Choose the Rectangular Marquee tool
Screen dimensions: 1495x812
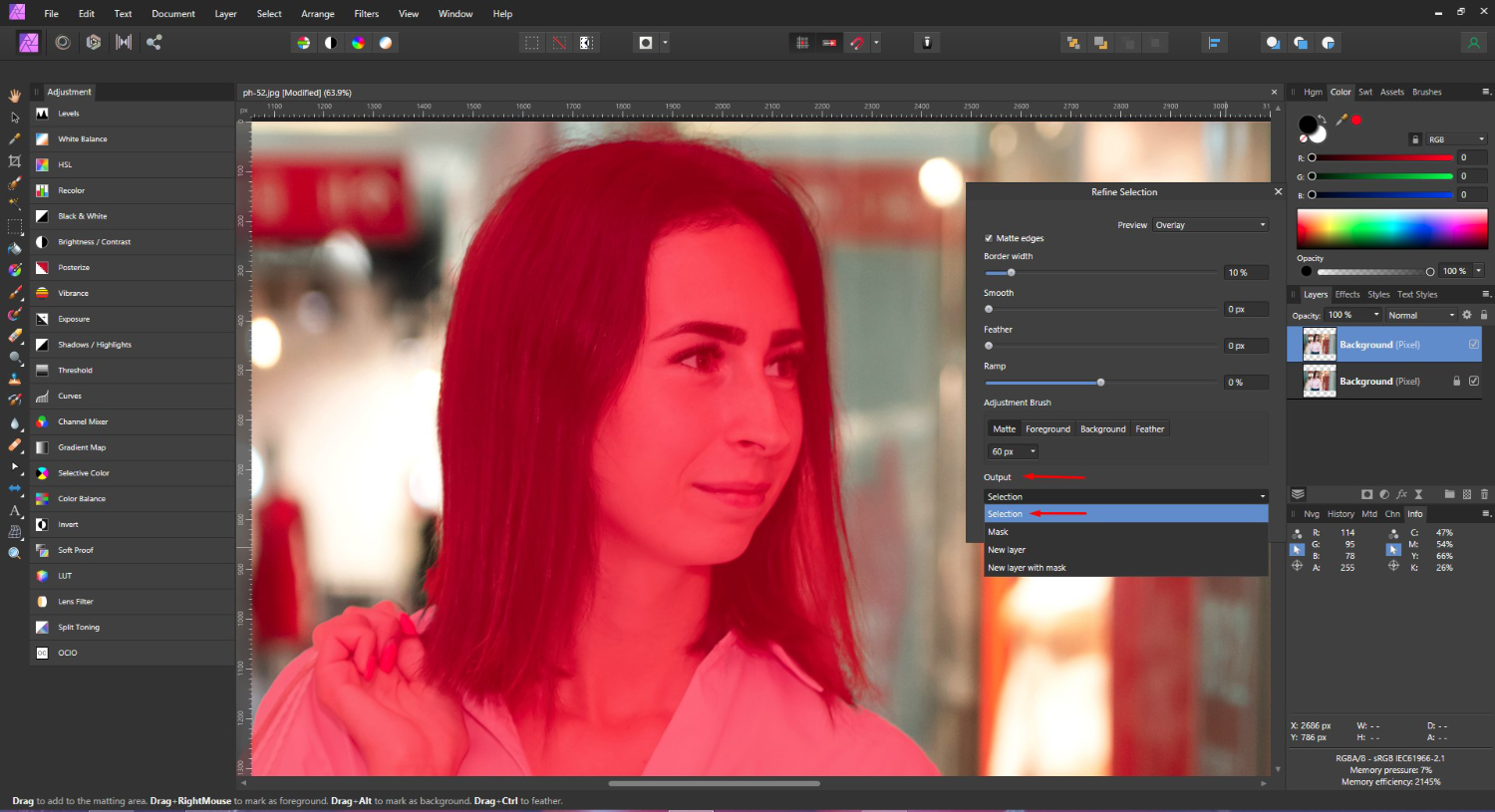[14, 227]
